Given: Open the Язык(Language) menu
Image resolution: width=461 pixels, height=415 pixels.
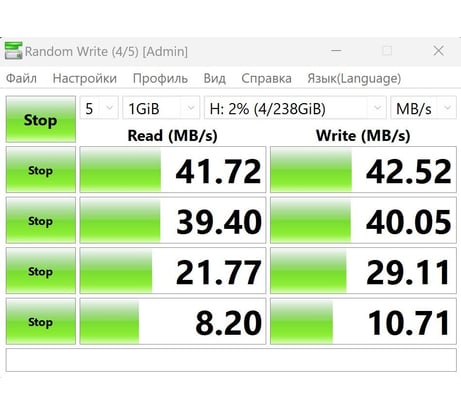Looking at the screenshot, I should [x=354, y=79].
